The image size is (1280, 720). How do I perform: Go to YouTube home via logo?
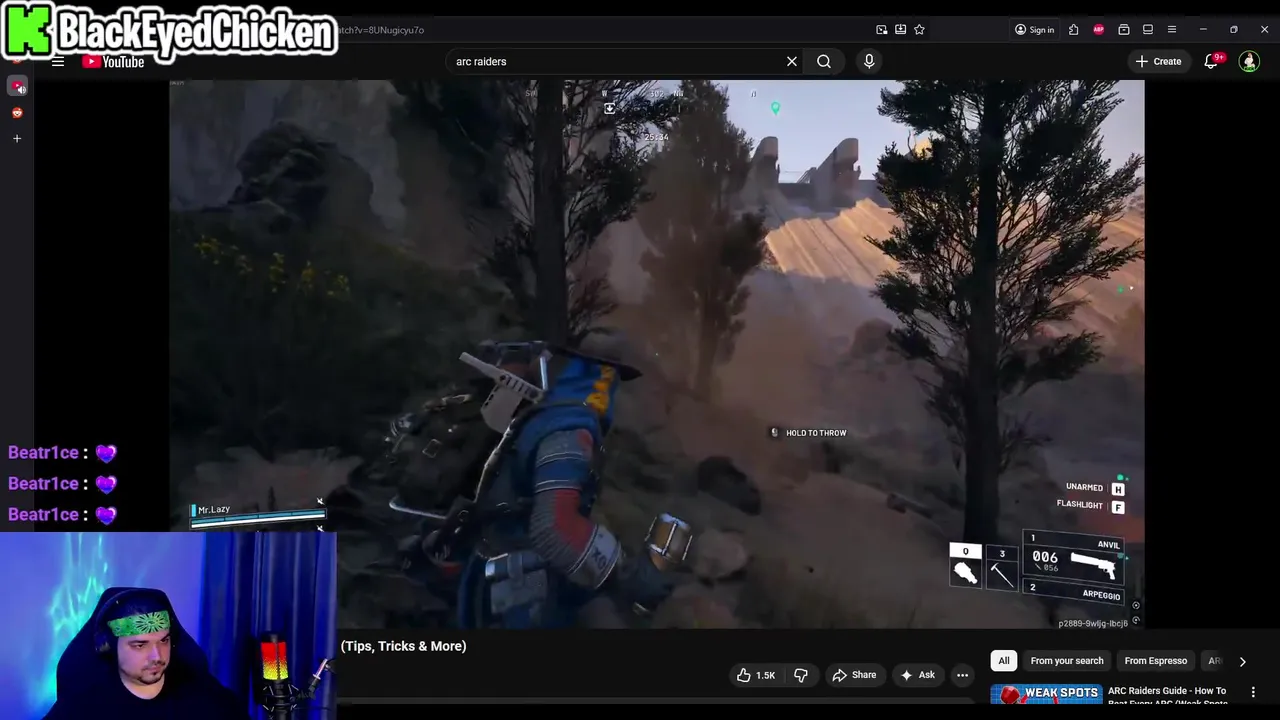[x=113, y=62]
